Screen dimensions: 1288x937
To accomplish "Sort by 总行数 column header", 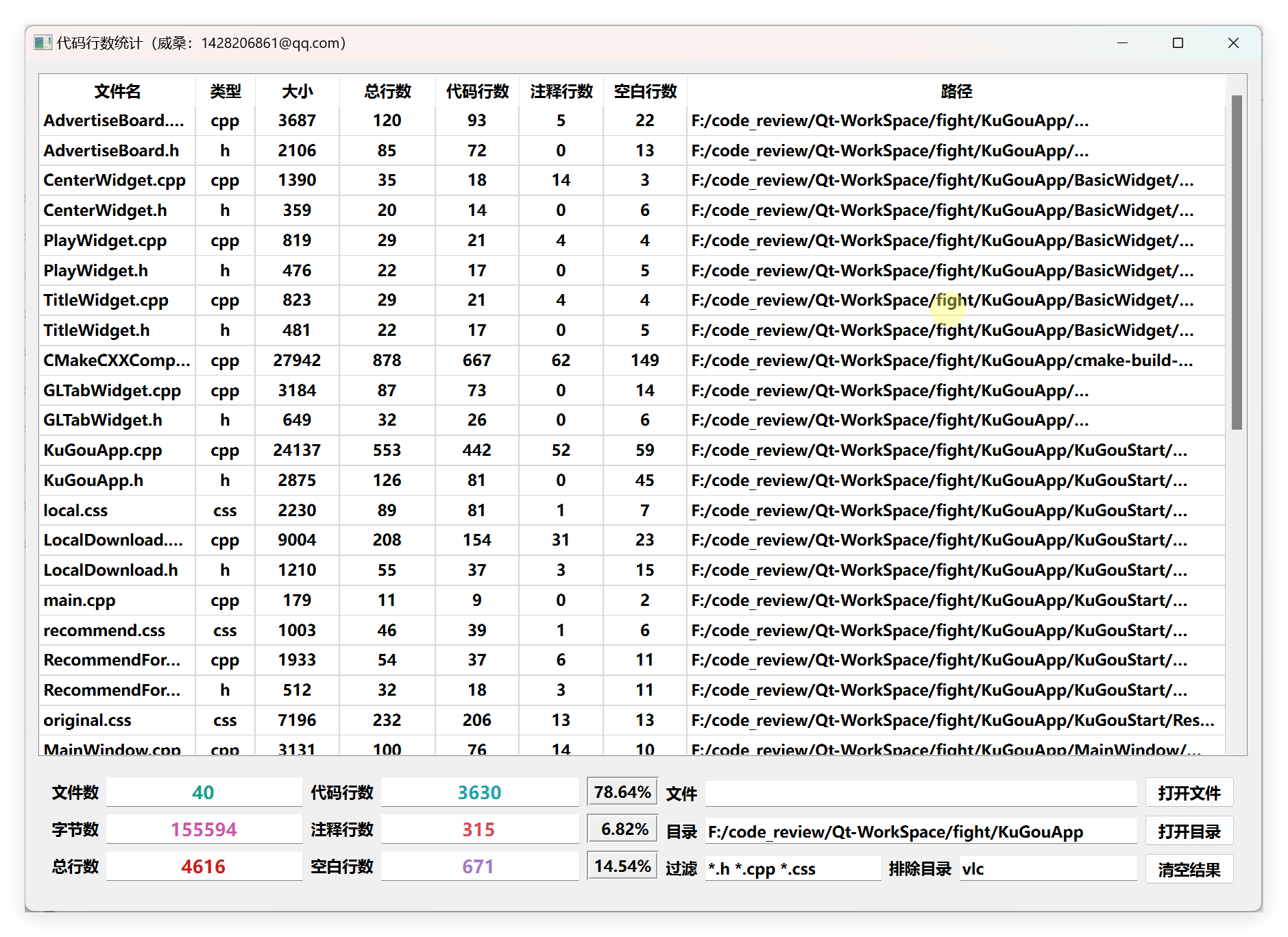I will [x=387, y=91].
